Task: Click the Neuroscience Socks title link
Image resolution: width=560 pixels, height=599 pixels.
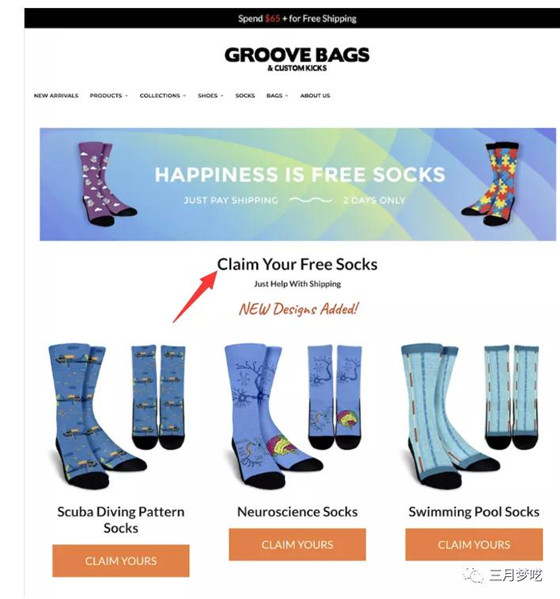Action: point(298,512)
